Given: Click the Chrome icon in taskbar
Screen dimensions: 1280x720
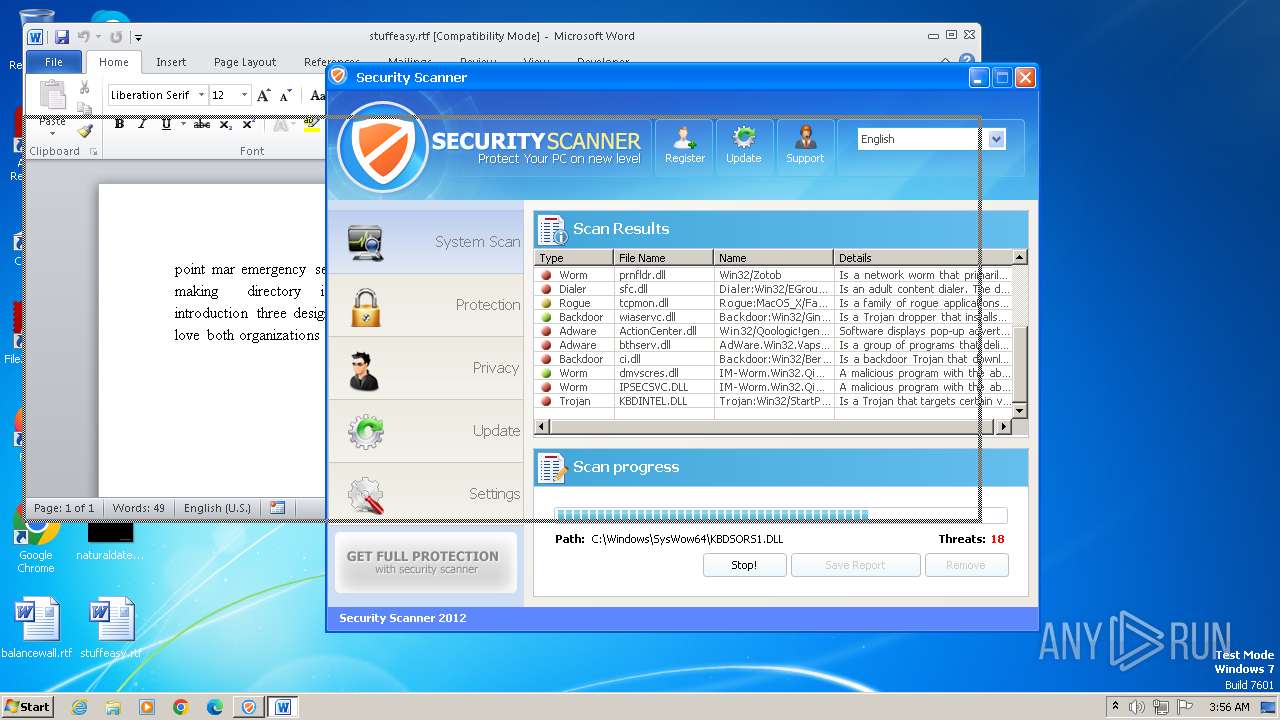Looking at the screenshot, I should tap(181, 707).
